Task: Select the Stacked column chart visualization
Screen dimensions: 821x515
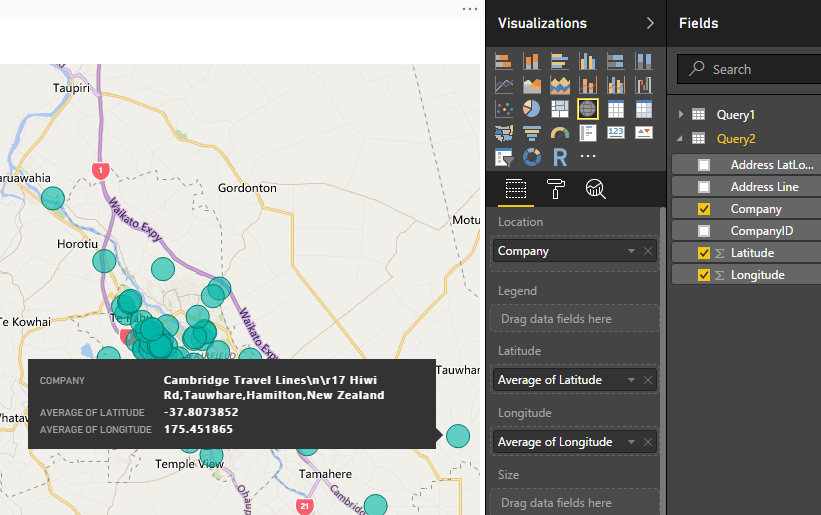Action: [531, 61]
